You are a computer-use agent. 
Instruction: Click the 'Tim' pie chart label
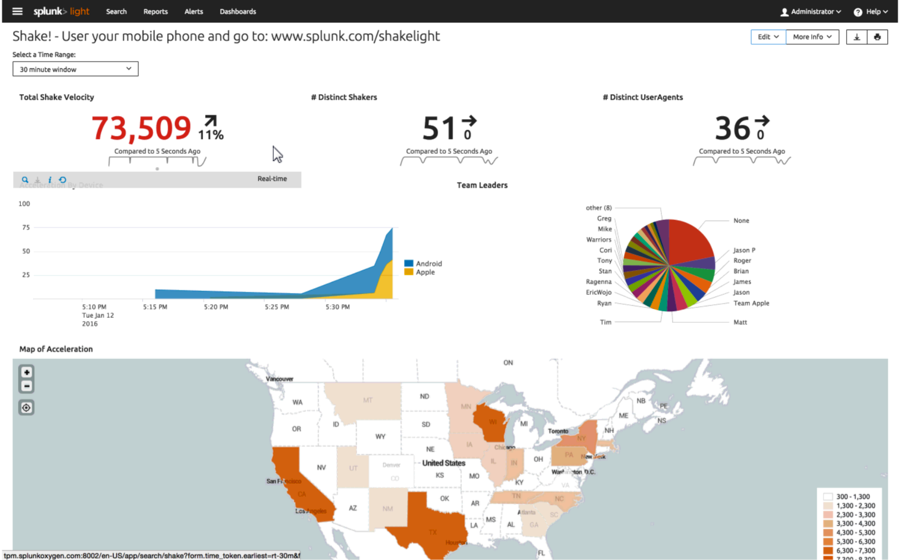(x=606, y=322)
